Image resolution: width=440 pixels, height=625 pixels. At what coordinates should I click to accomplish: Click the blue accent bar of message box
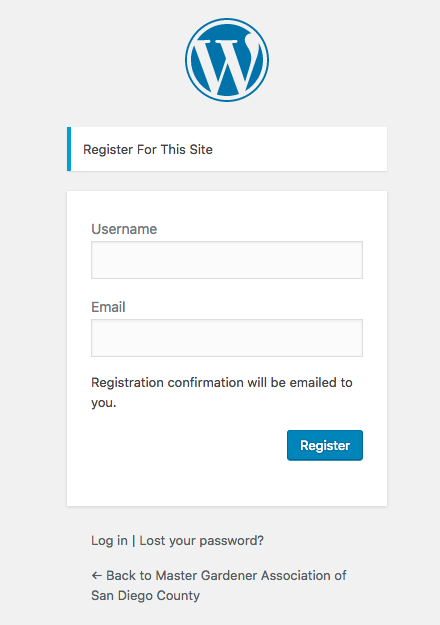(x=69, y=149)
